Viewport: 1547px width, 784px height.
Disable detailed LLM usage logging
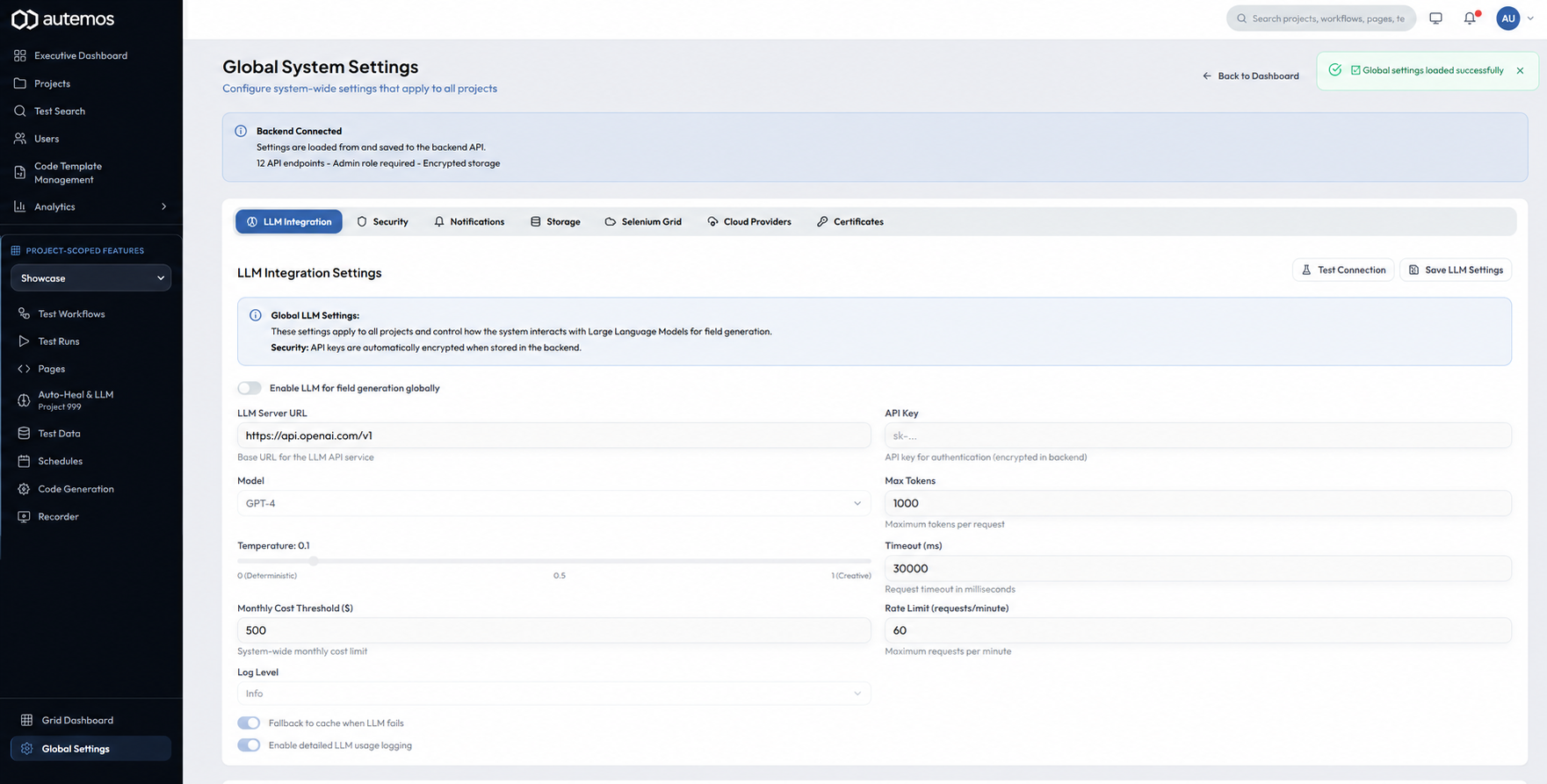[x=249, y=745]
